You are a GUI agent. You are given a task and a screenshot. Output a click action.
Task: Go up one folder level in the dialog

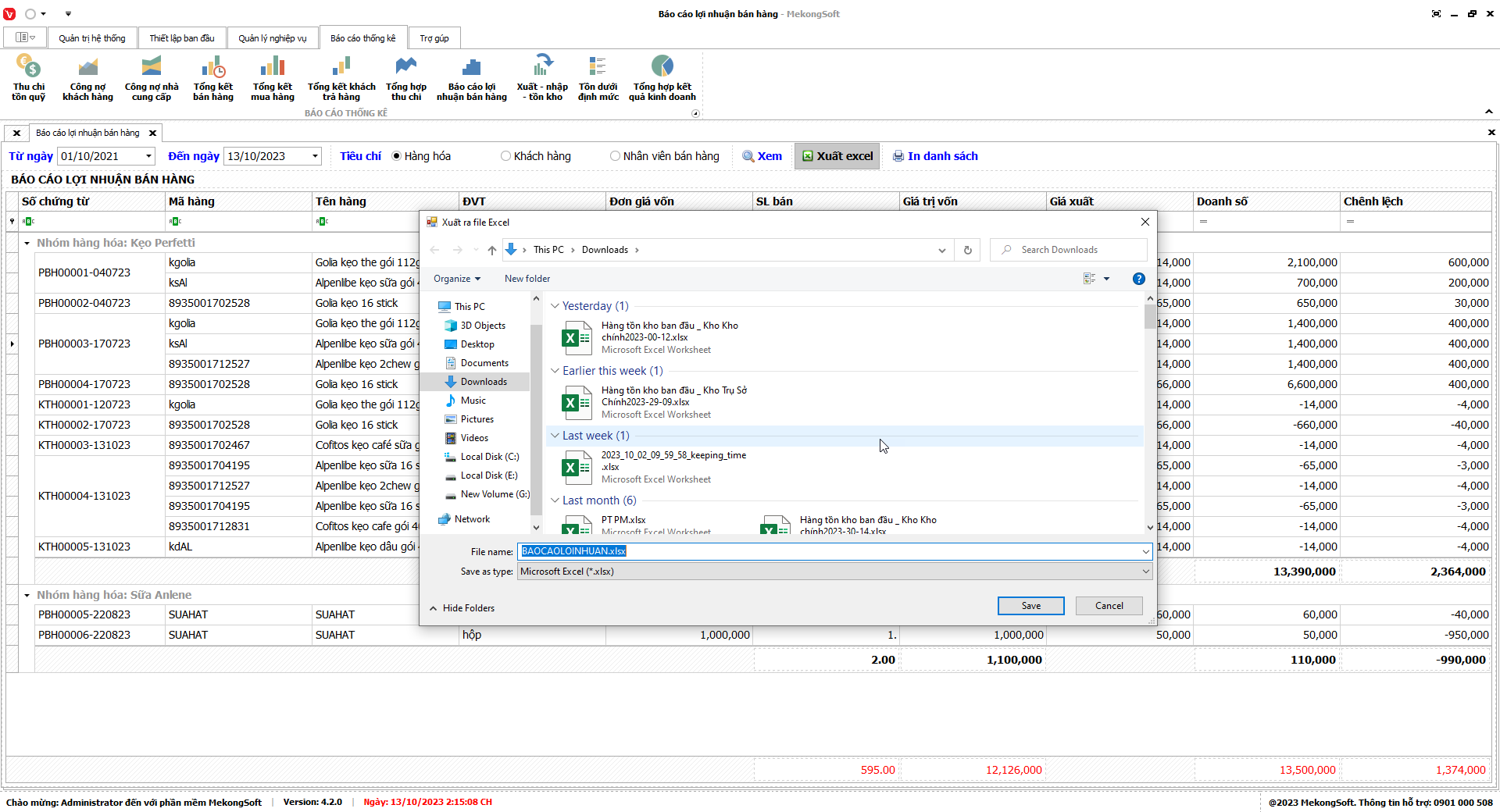tap(491, 250)
